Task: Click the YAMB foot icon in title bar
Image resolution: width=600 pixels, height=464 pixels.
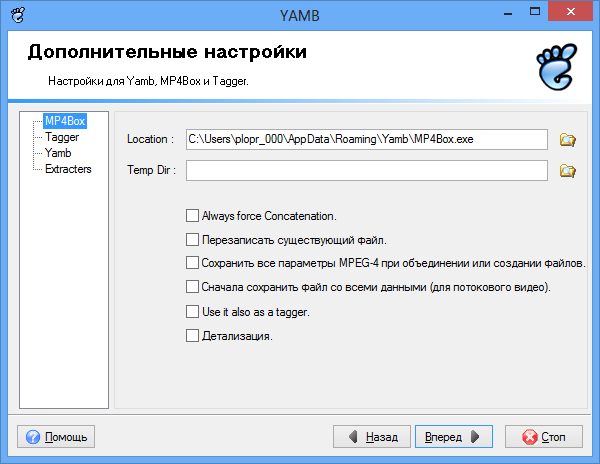Action: click(18, 15)
